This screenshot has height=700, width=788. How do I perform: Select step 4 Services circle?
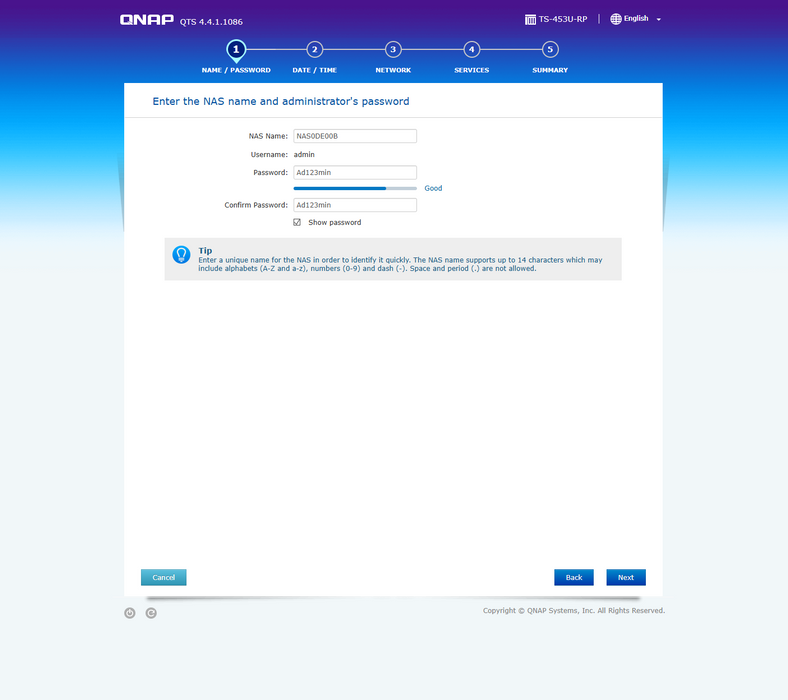471,49
